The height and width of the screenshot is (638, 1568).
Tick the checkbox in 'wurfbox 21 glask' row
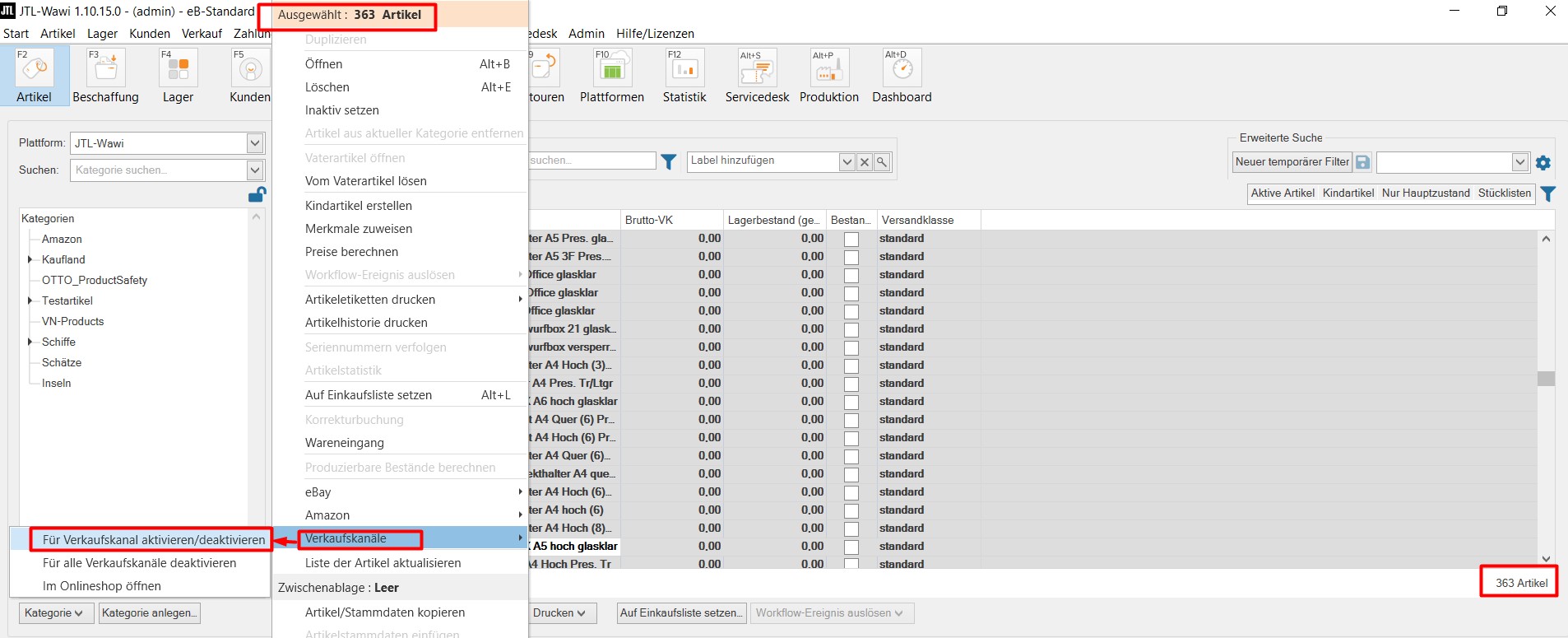point(851,329)
